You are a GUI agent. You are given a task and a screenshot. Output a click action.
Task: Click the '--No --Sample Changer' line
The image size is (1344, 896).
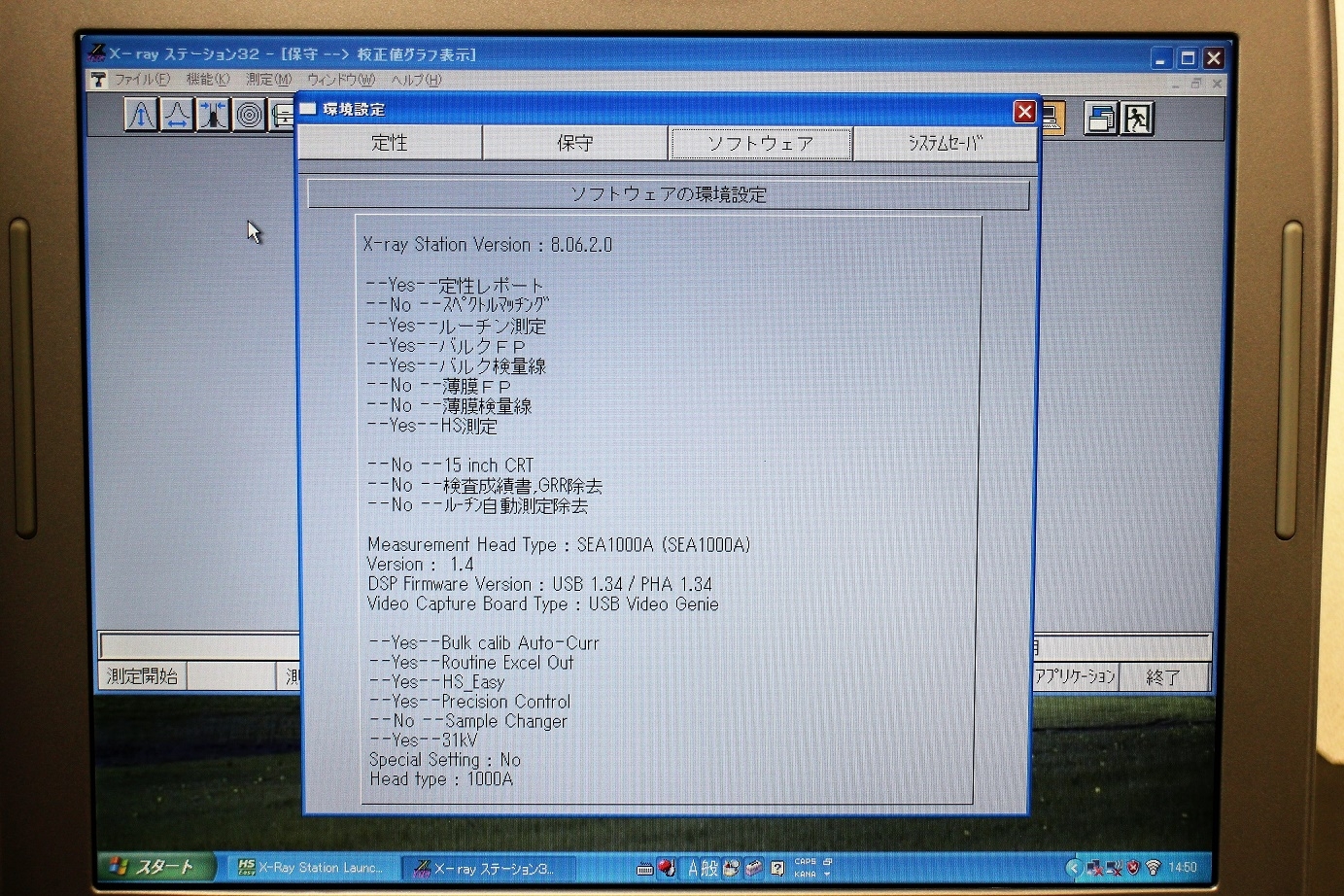click(x=468, y=721)
